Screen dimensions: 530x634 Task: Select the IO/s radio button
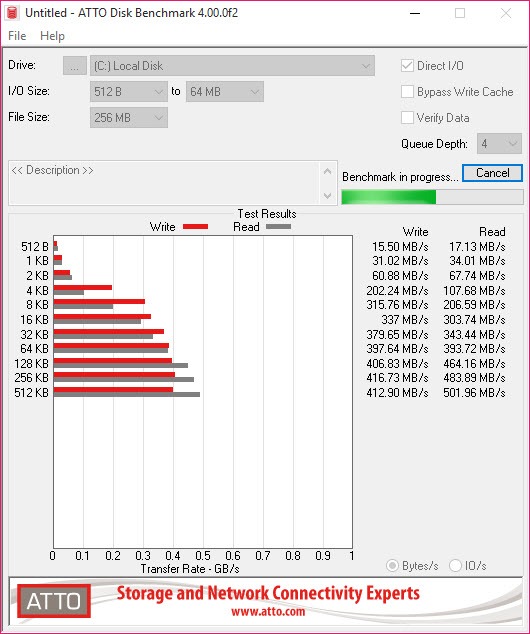(x=455, y=566)
